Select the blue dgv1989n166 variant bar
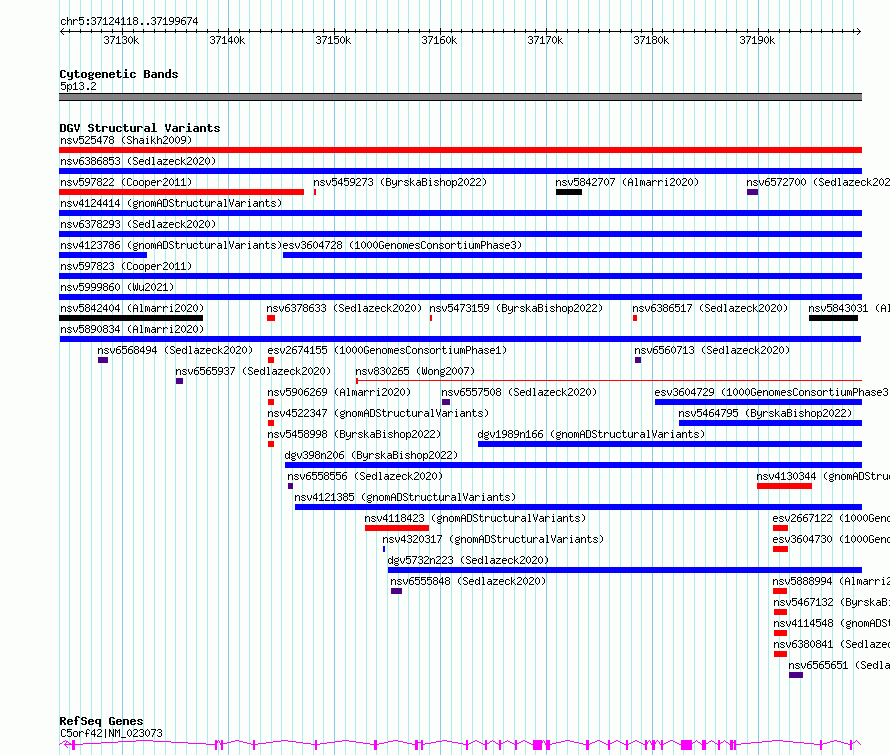 pyautogui.click(x=670, y=444)
